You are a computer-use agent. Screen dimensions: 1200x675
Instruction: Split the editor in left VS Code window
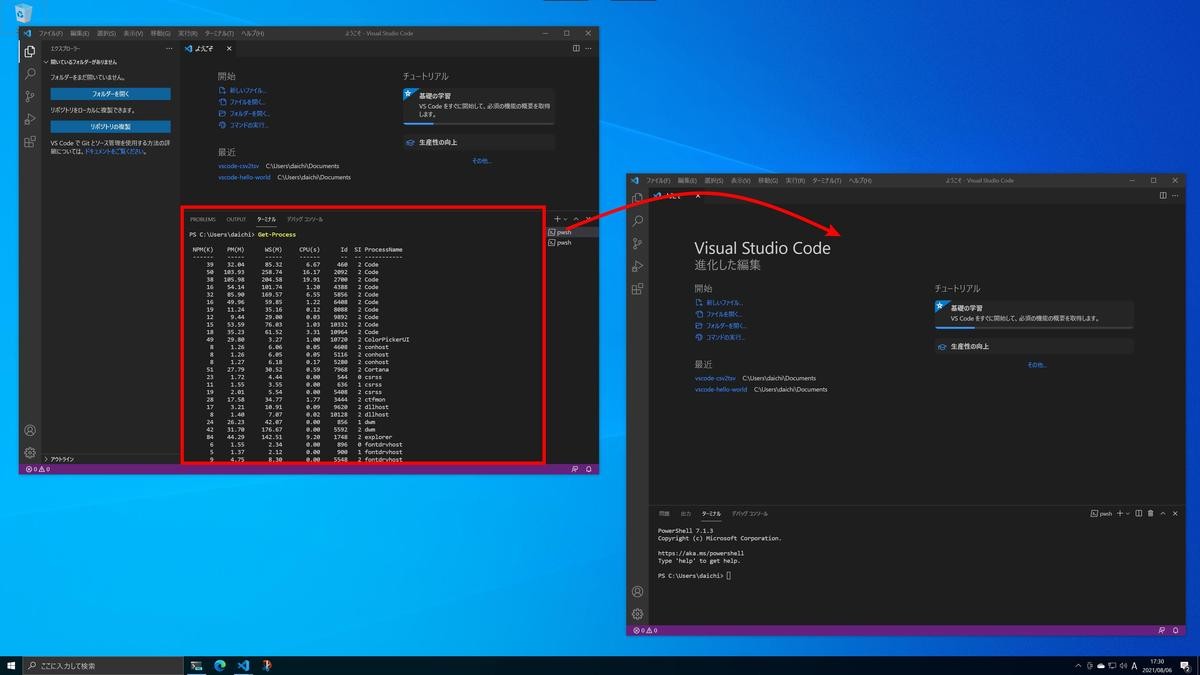[x=576, y=48]
